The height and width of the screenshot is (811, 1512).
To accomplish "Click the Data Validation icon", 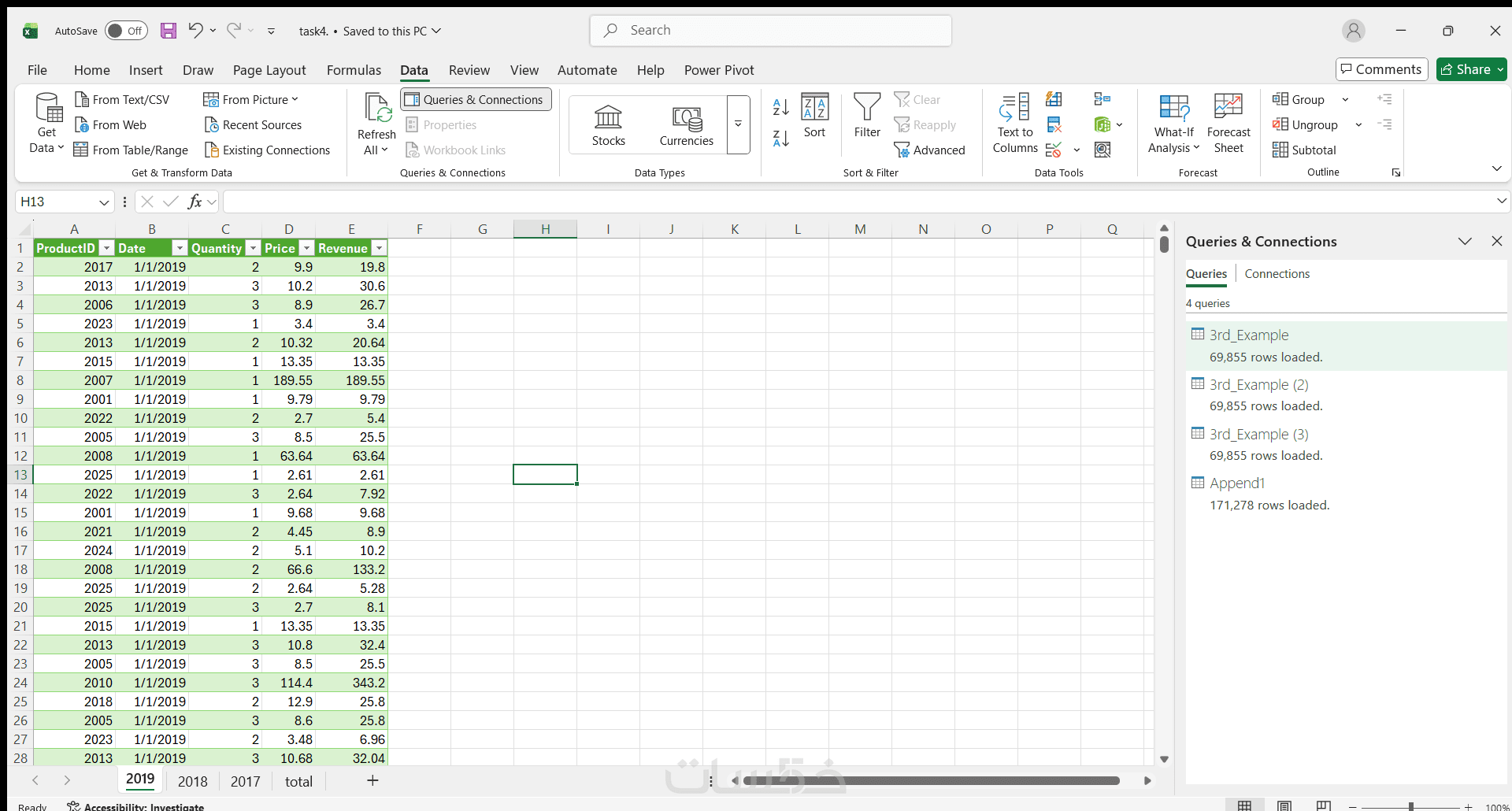I will [x=1054, y=150].
